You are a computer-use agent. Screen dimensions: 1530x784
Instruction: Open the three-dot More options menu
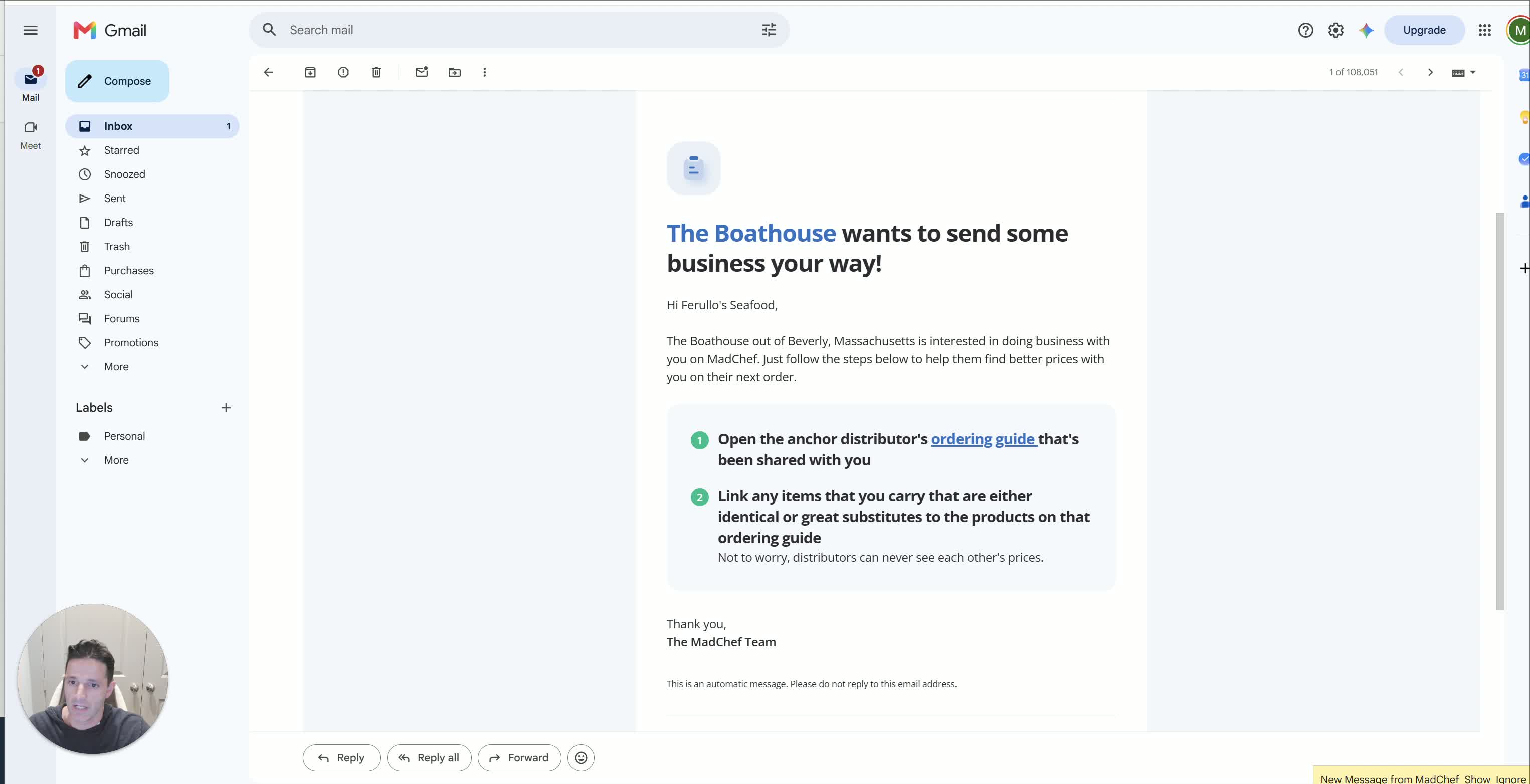pos(485,72)
